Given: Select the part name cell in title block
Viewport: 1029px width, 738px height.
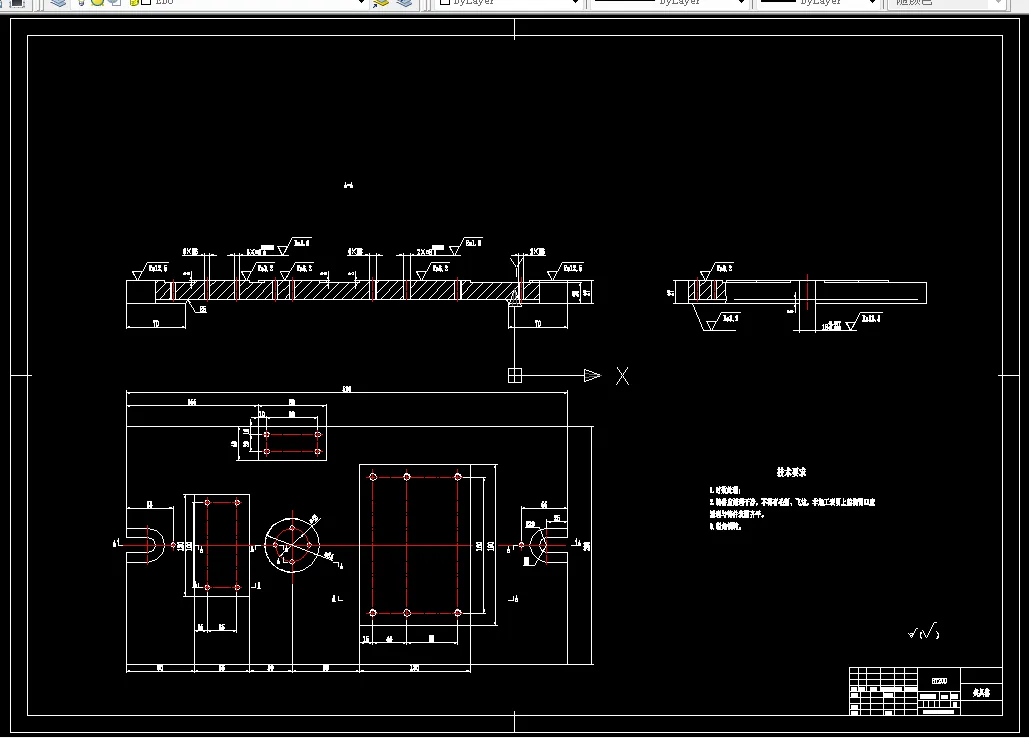Looking at the screenshot, I should (981, 692).
